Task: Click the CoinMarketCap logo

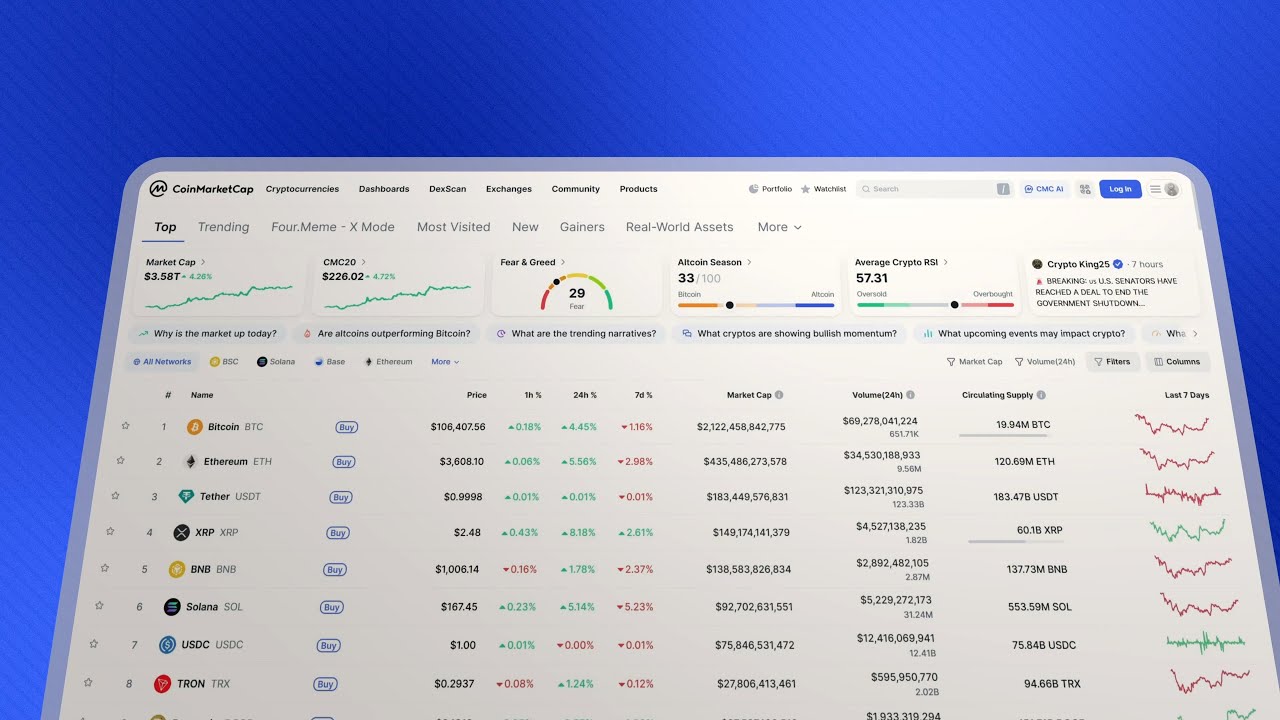Action: click(x=201, y=188)
